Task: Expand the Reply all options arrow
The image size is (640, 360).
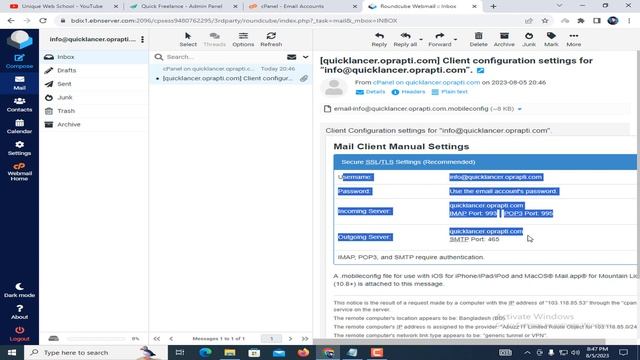Action: [x=421, y=40]
